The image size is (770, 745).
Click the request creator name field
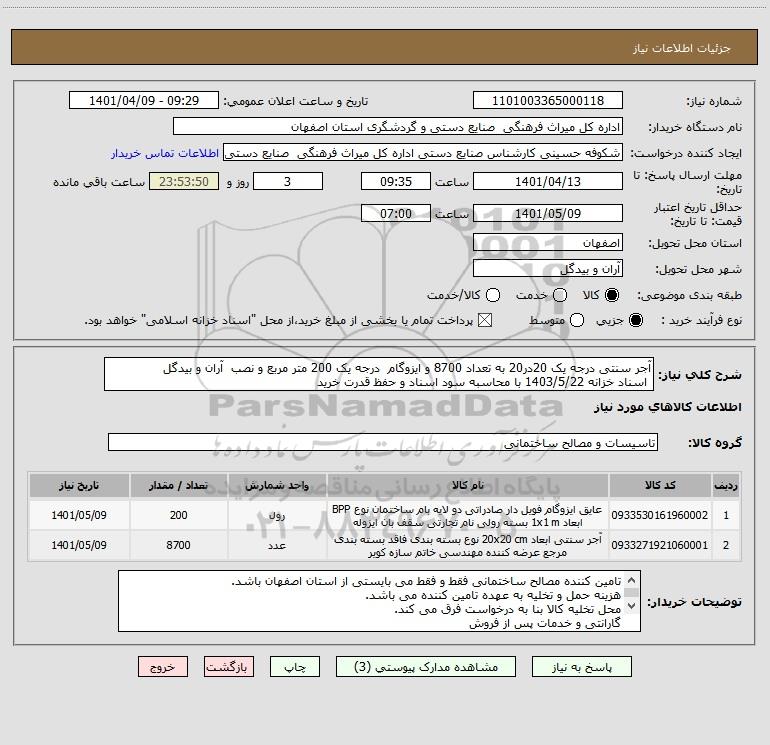(423, 153)
